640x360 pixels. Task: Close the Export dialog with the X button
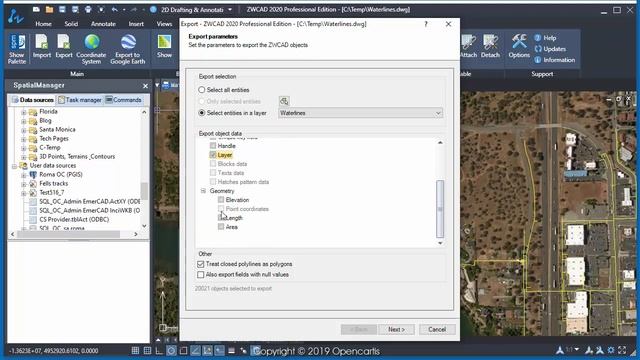click(448, 24)
